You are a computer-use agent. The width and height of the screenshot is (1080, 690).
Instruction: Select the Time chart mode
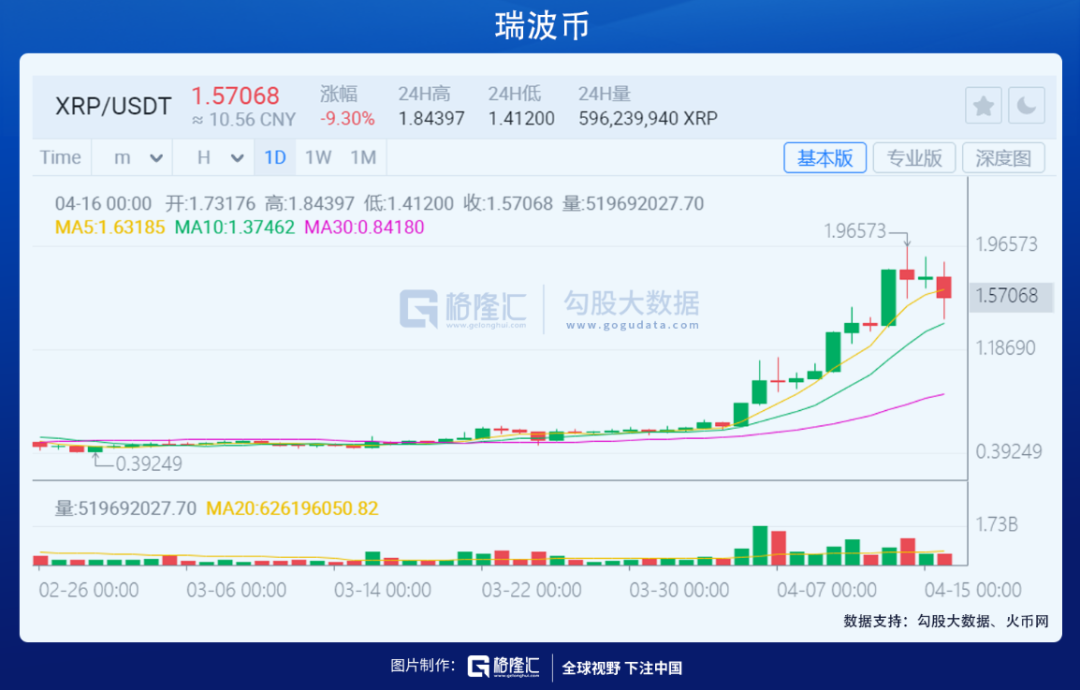point(61,158)
